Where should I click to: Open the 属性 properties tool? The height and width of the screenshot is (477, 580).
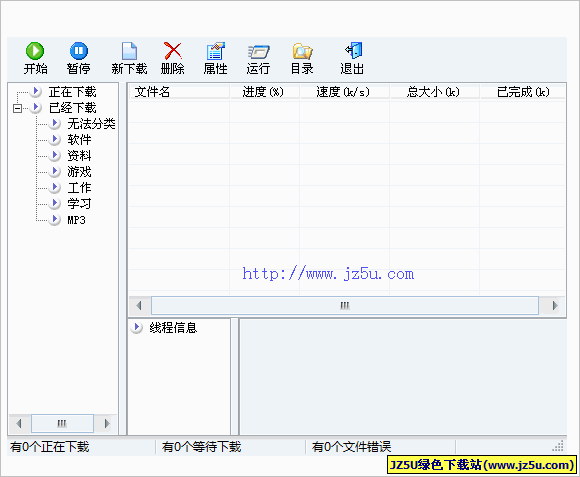[215, 58]
